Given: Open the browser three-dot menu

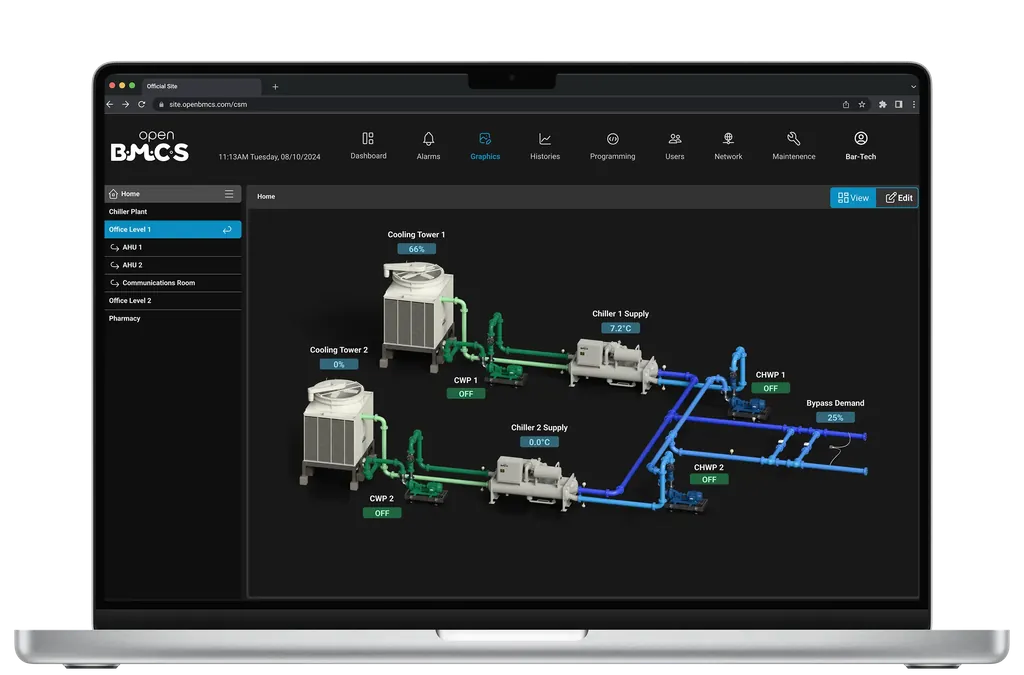Looking at the screenshot, I should pyautogui.click(x=914, y=104).
